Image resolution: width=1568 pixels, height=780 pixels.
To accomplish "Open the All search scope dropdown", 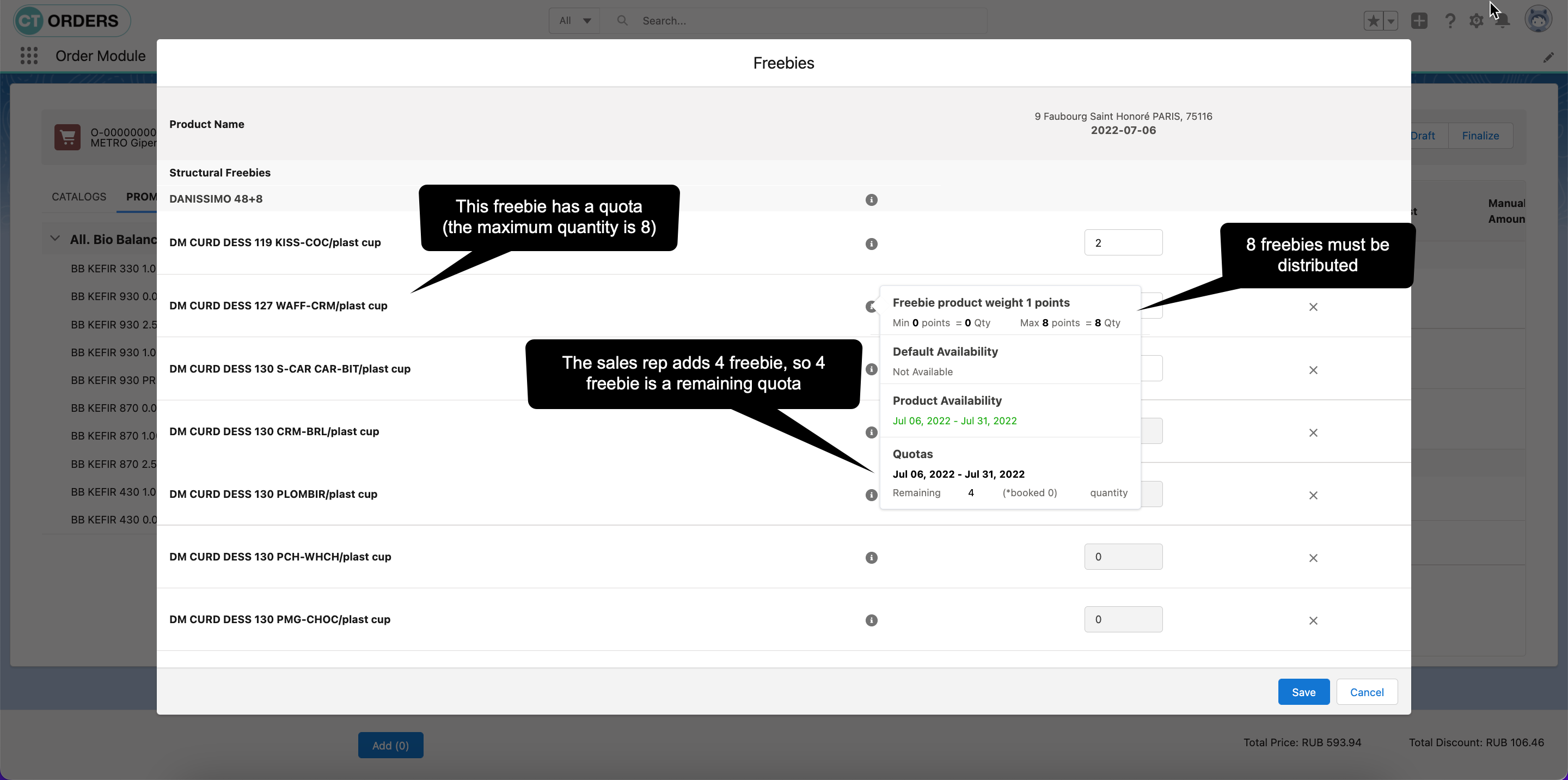I will 574,21.
